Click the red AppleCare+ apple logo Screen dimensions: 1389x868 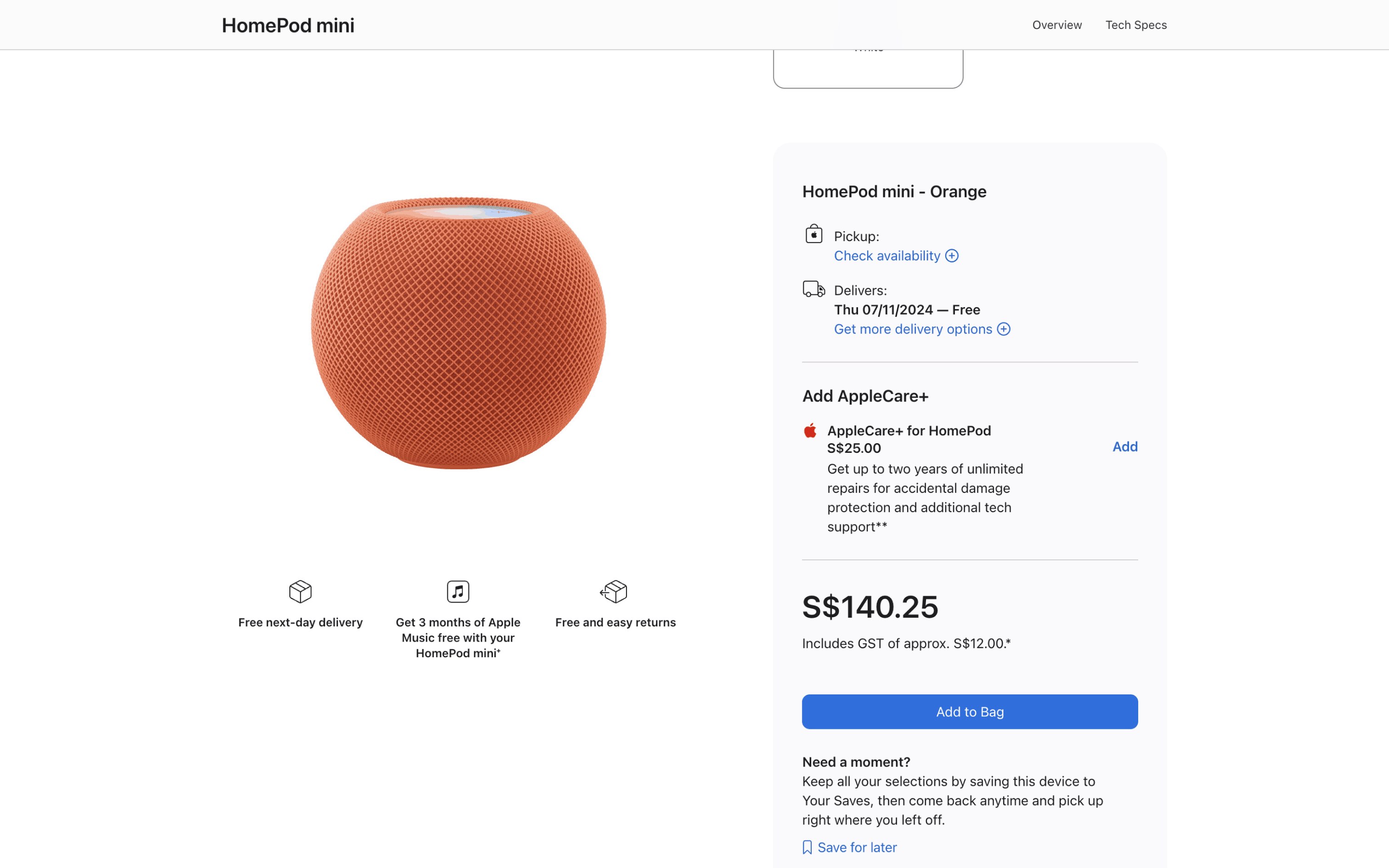(x=810, y=431)
